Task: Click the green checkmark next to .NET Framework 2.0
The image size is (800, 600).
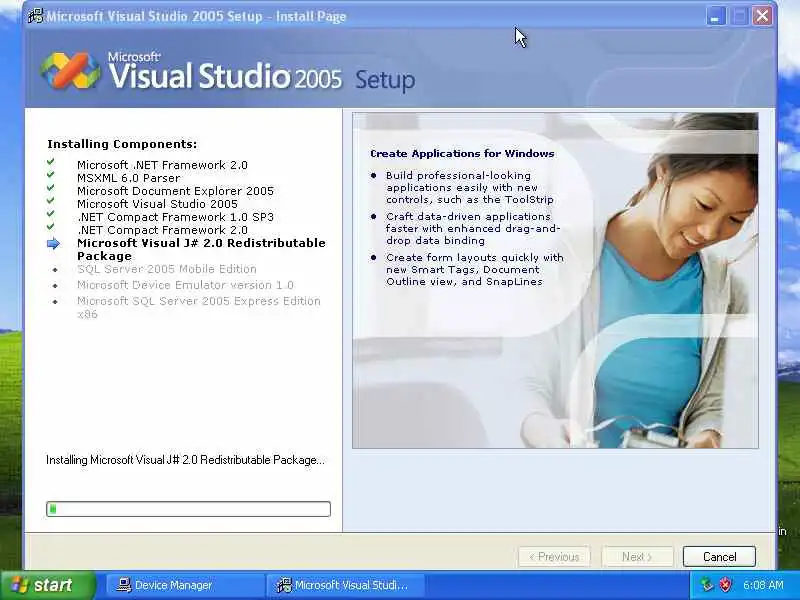Action: click(51, 162)
